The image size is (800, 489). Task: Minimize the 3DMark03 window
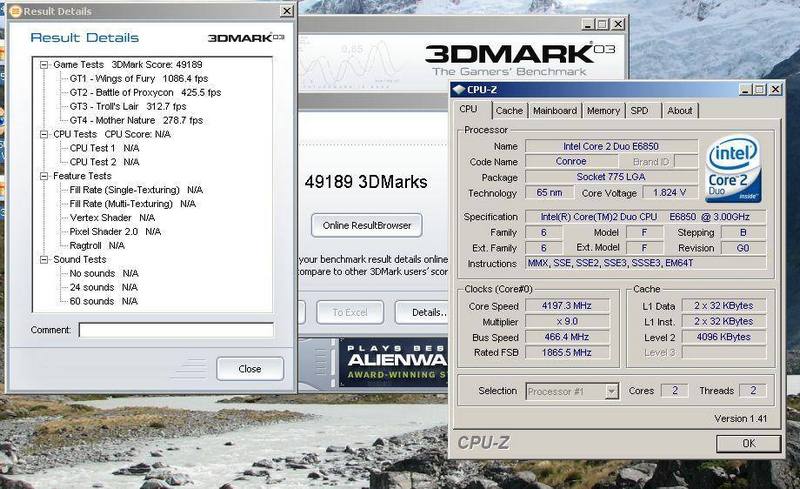(588, 24)
